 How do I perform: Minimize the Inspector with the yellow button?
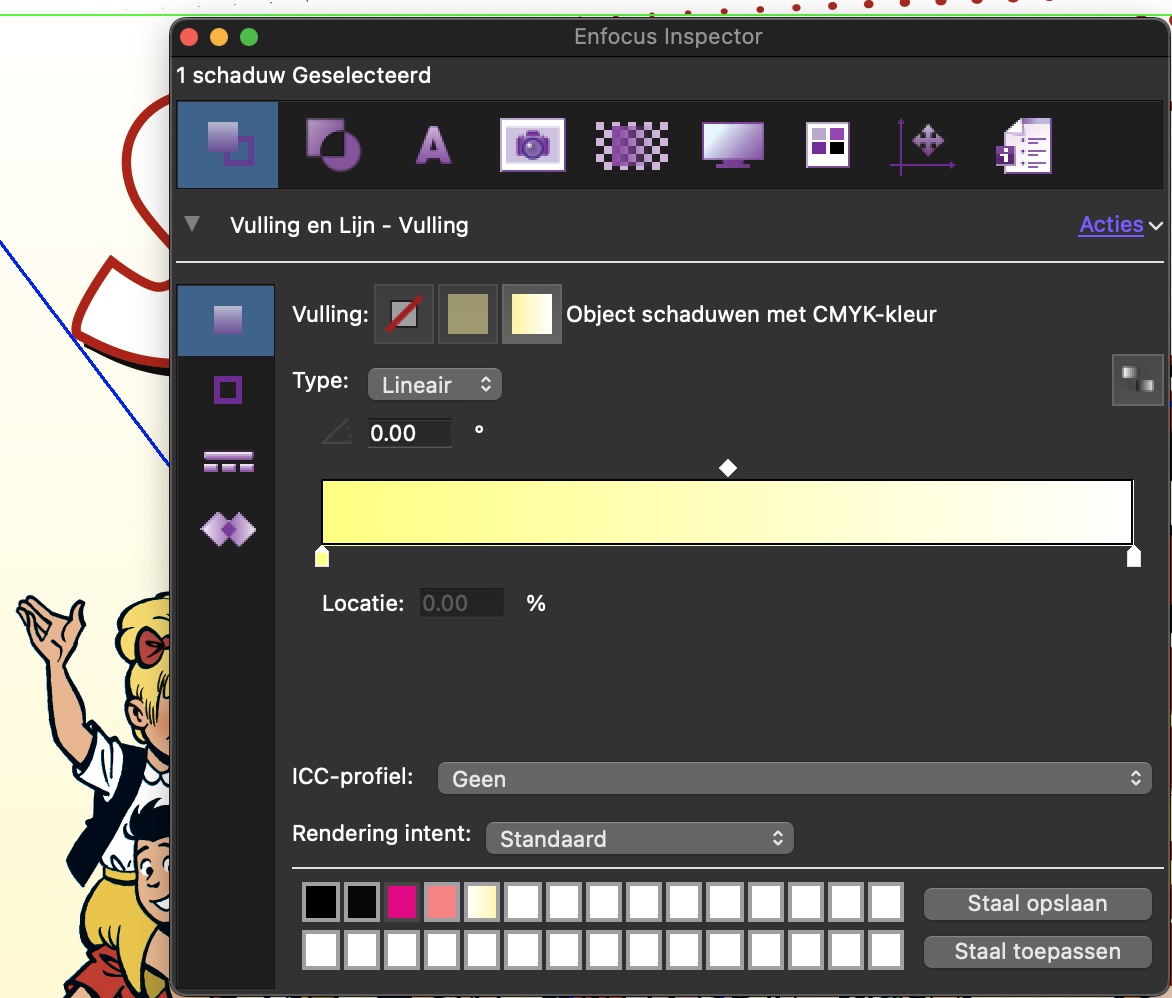(219, 37)
